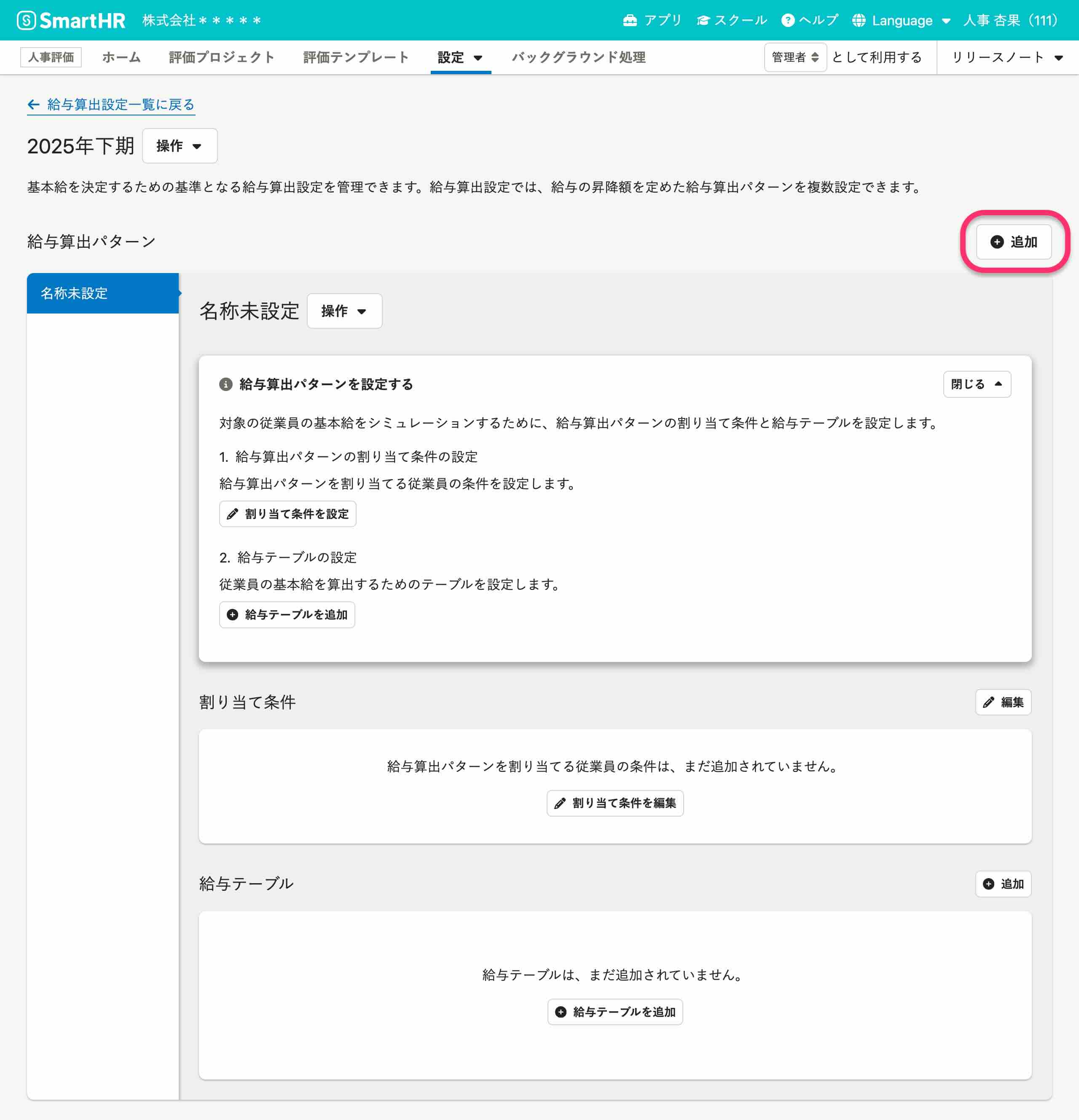The width and height of the screenshot is (1079, 1120).
Task: Click the SmartHR logo icon
Action: (x=26, y=21)
